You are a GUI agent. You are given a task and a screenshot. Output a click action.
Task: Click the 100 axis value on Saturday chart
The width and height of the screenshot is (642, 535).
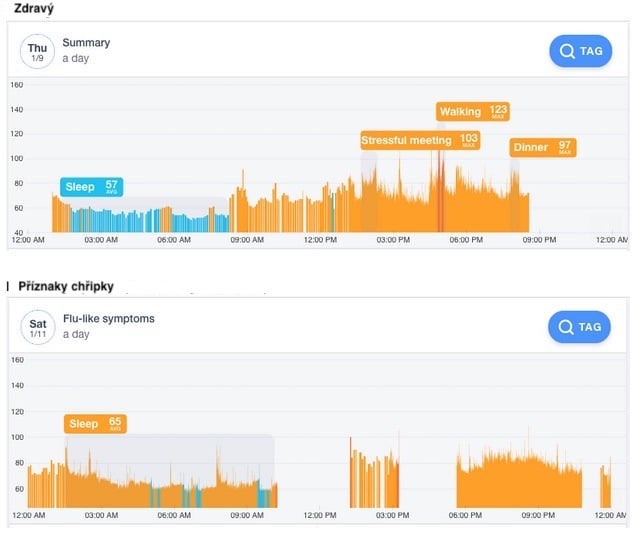coord(17,437)
